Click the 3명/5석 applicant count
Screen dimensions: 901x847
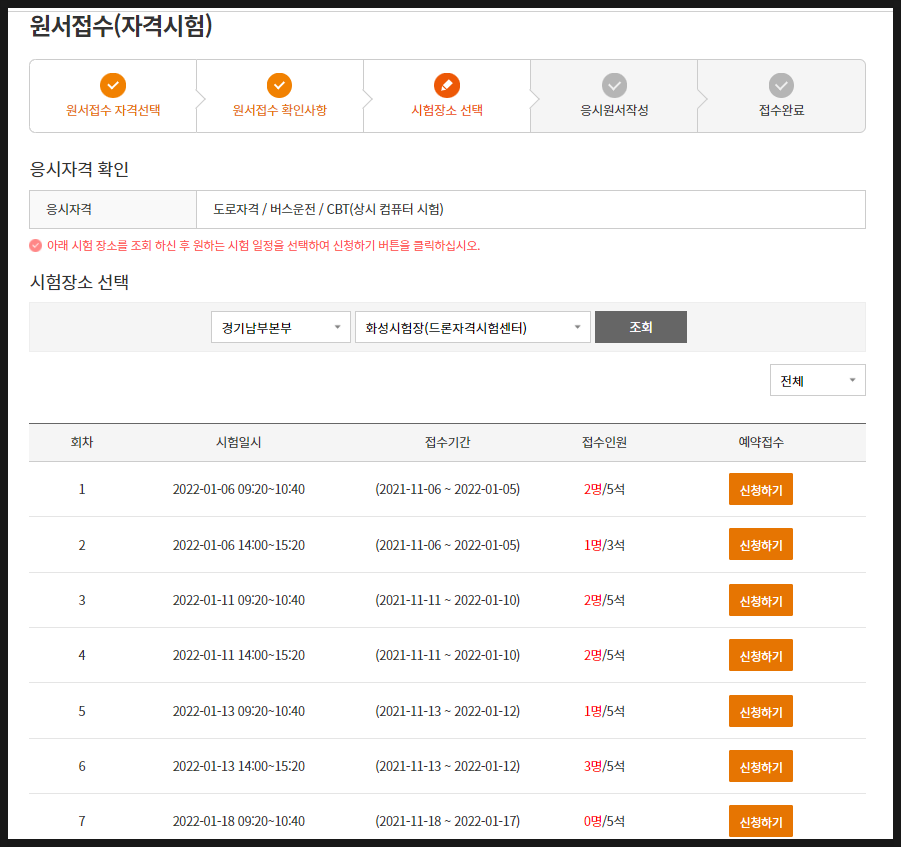[x=604, y=766]
